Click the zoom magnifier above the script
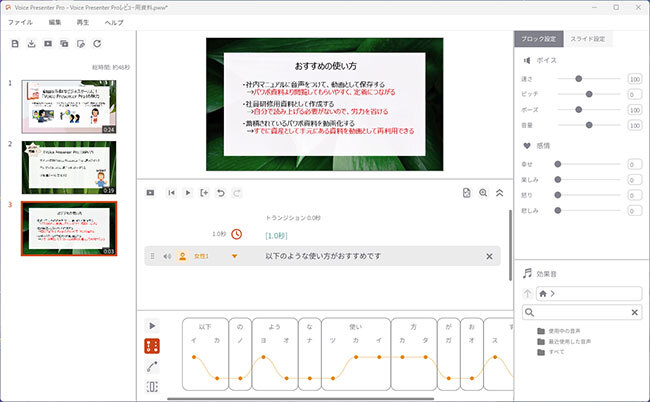650x402 pixels. pos(483,192)
